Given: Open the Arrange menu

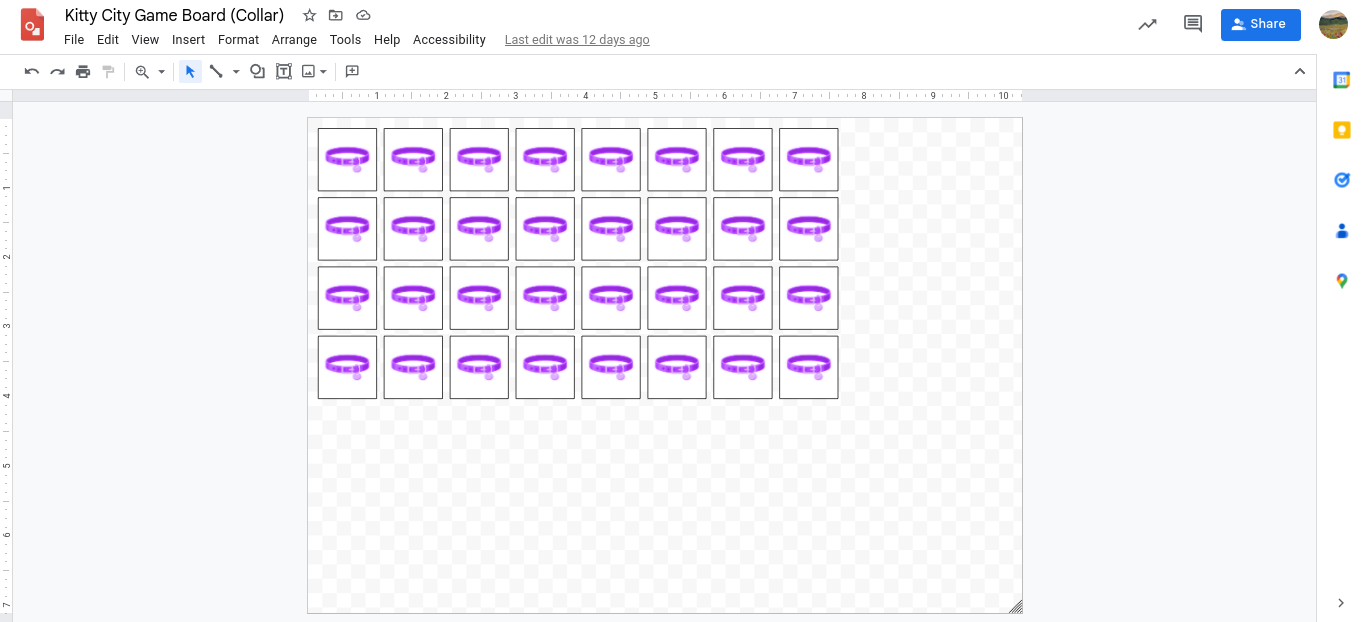Looking at the screenshot, I should tap(294, 40).
